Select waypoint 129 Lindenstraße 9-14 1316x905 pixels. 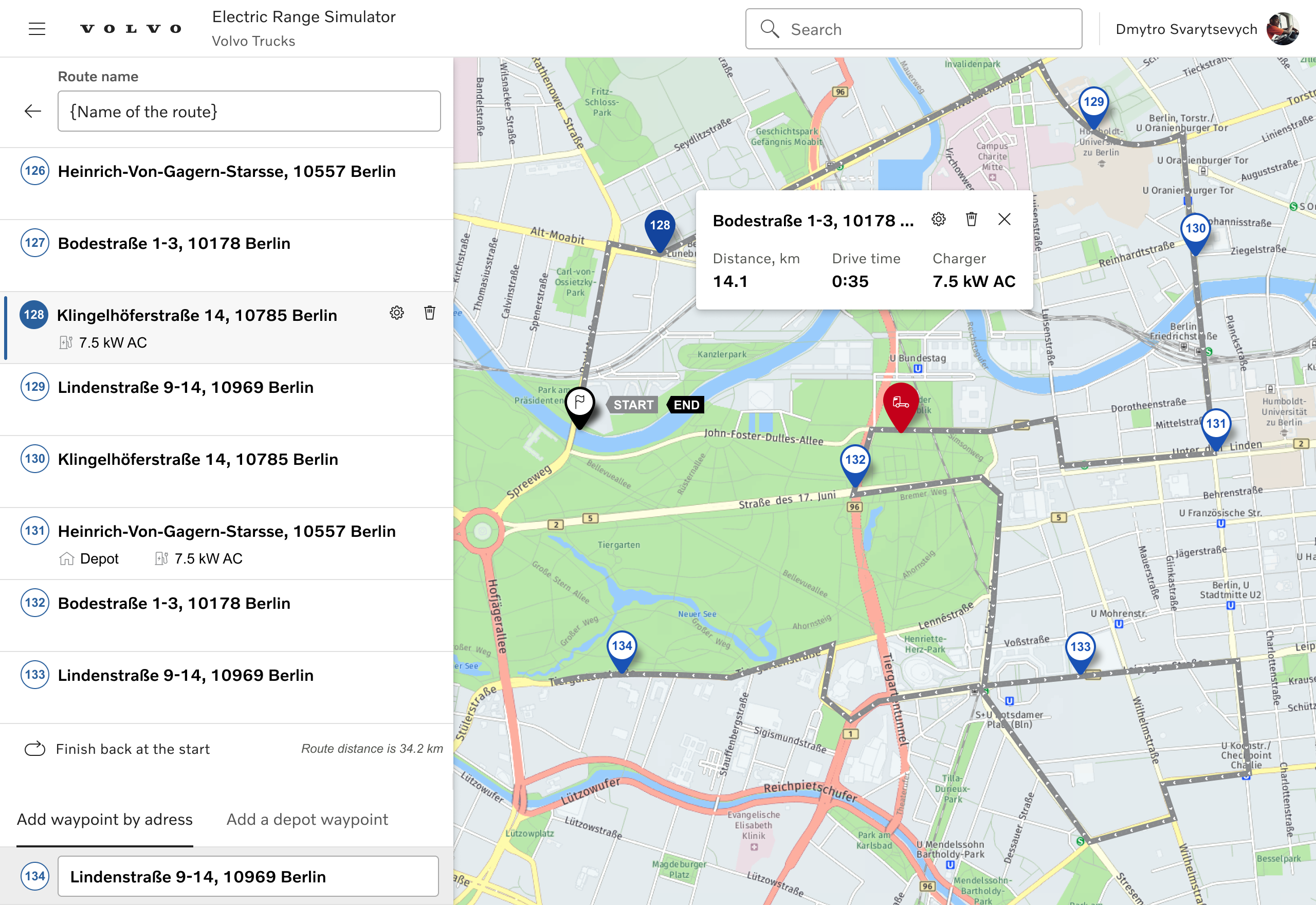(x=227, y=399)
